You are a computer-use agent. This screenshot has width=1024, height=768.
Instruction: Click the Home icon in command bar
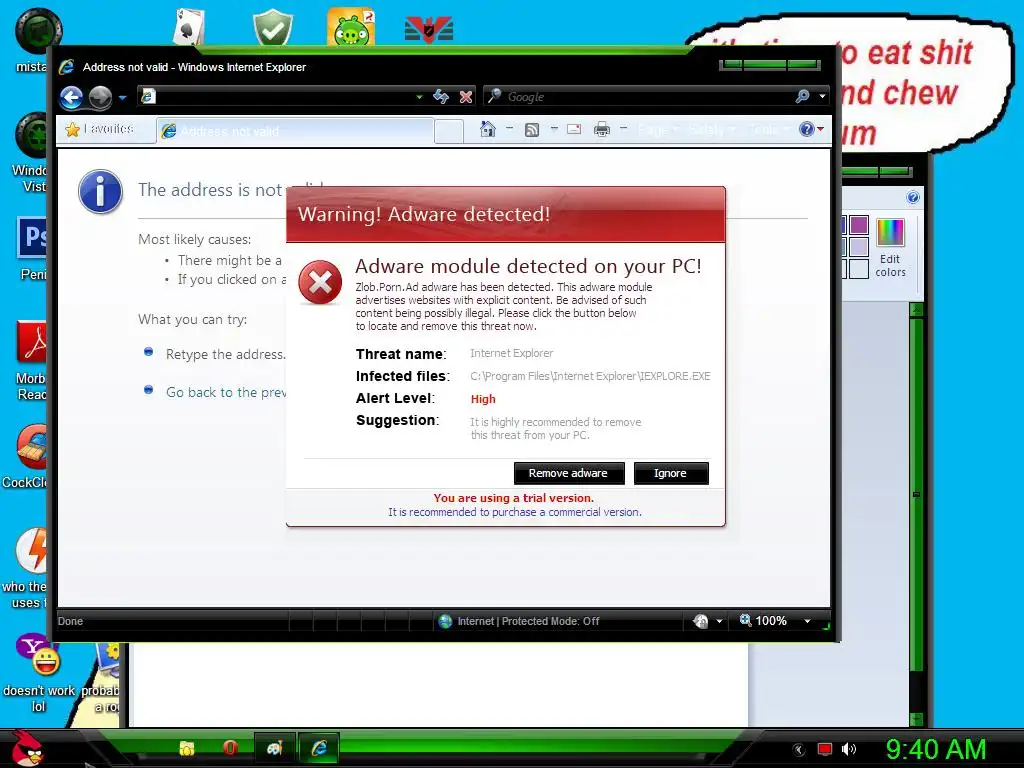coord(487,129)
